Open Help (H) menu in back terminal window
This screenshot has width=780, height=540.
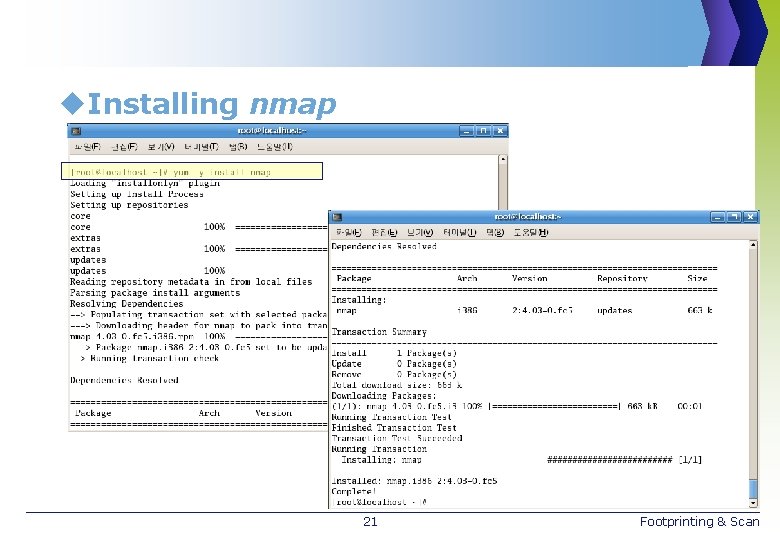tap(275, 147)
